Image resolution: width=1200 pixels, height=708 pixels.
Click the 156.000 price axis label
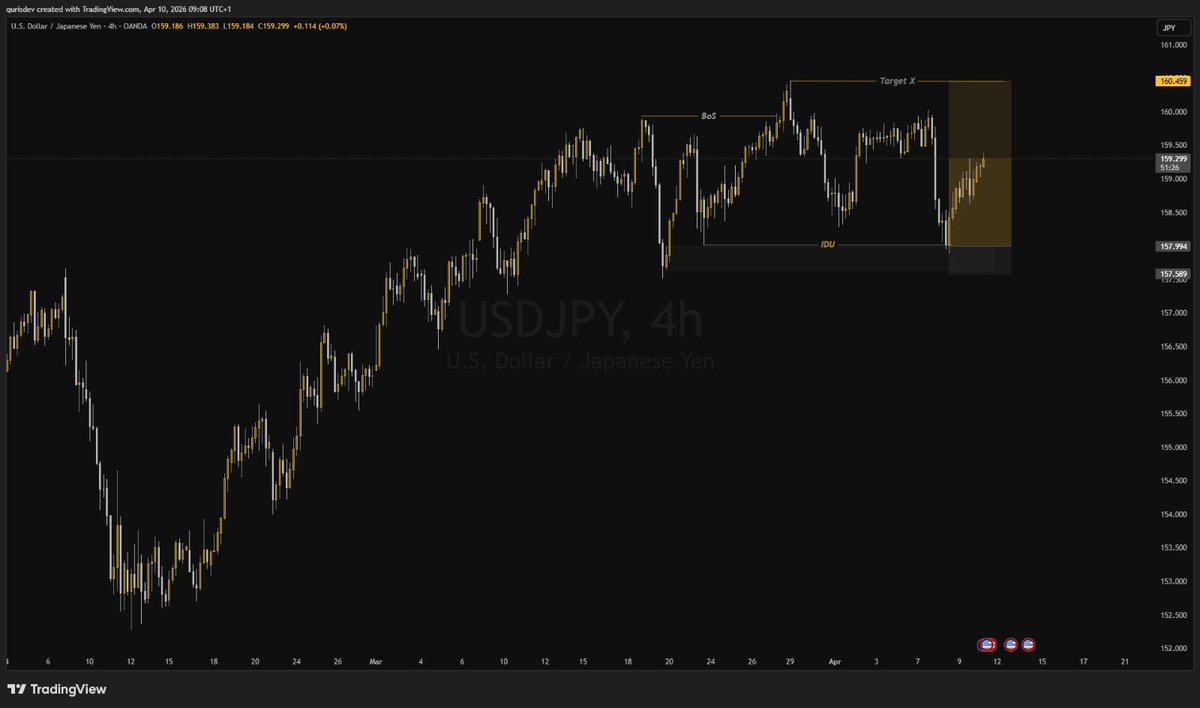tap(1172, 380)
